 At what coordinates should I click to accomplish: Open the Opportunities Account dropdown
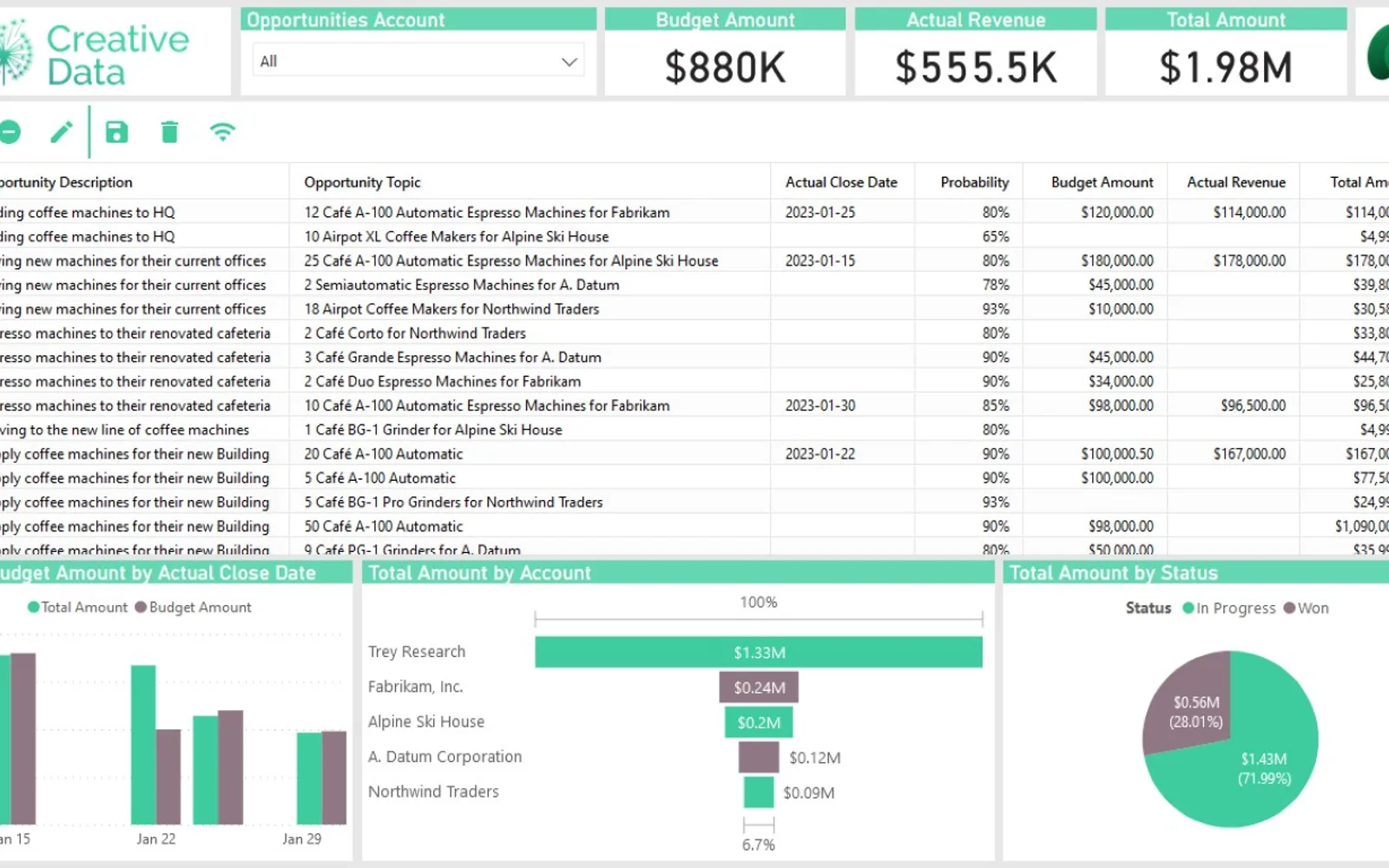418,61
